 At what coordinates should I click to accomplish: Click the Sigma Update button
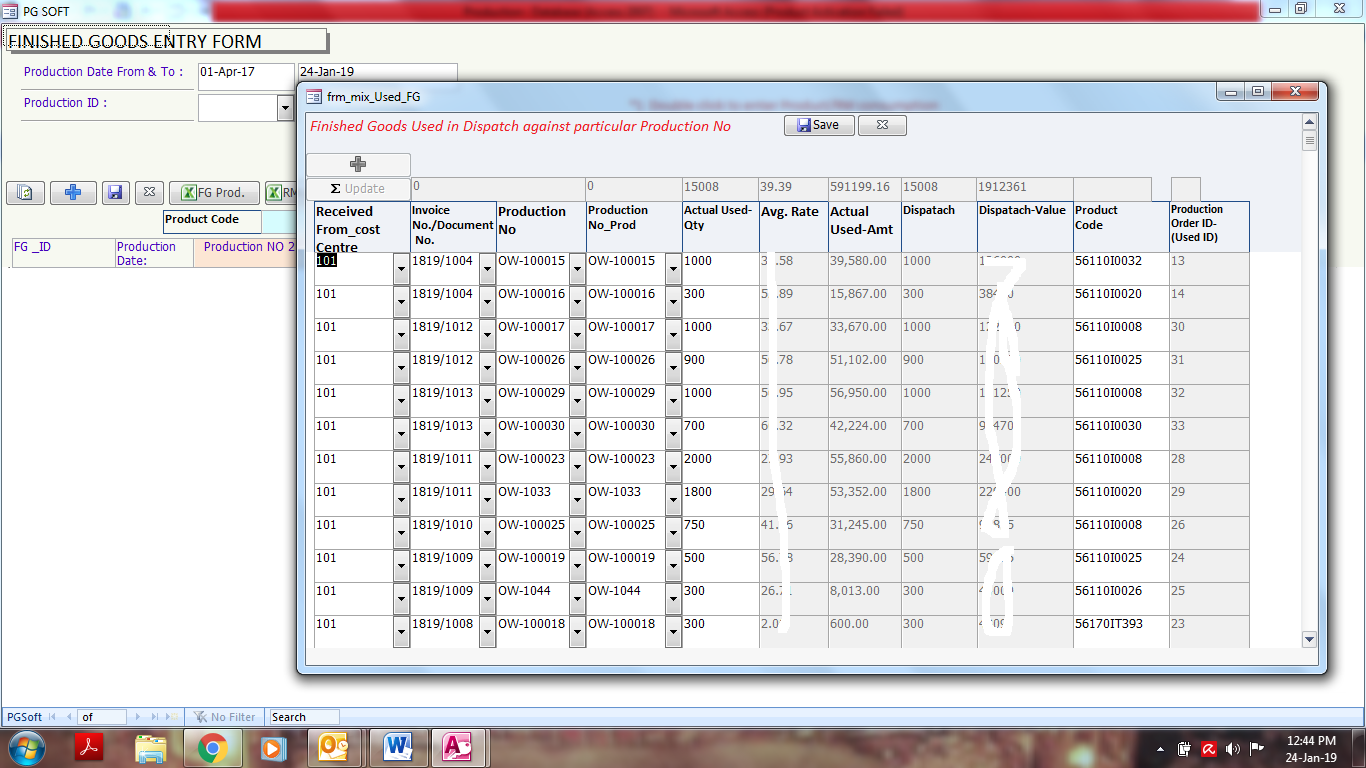(x=358, y=188)
